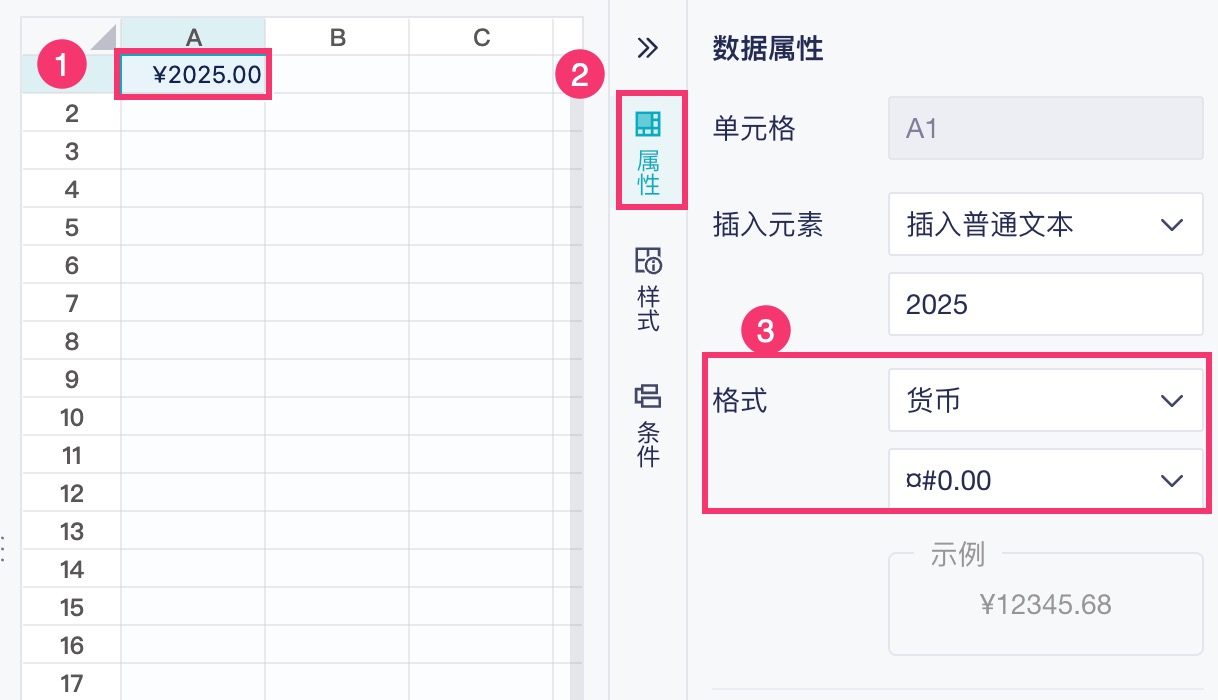Click the text input containing 2025
This screenshot has width=1218, height=700.
point(1045,304)
